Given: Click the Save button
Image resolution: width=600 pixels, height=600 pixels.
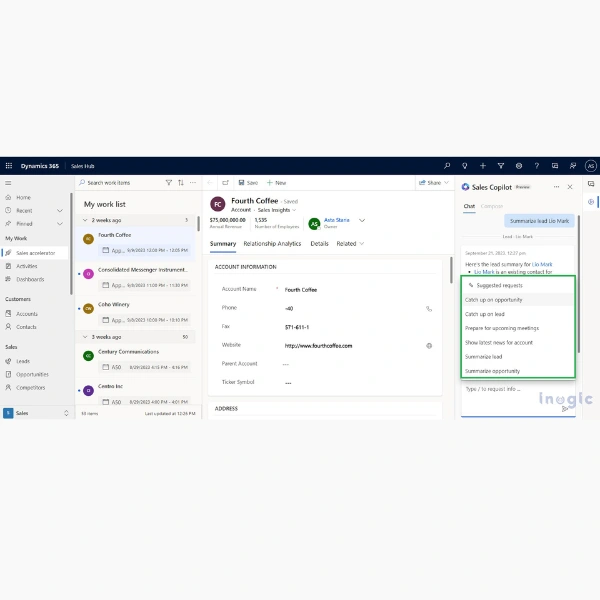Looking at the screenshot, I should (248, 183).
